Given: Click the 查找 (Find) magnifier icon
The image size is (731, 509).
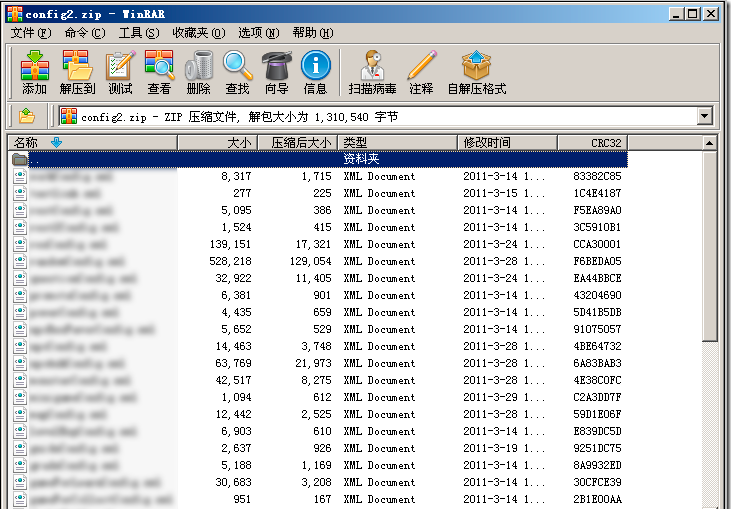Looking at the screenshot, I should pos(237,66).
